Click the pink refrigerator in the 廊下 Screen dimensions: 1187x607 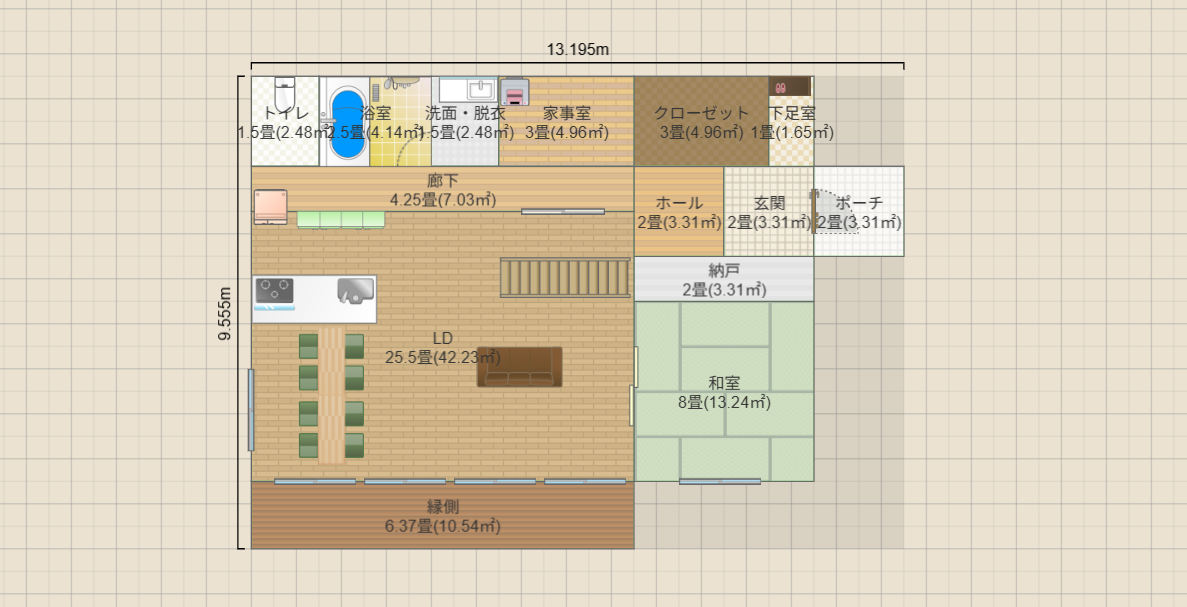pos(270,206)
